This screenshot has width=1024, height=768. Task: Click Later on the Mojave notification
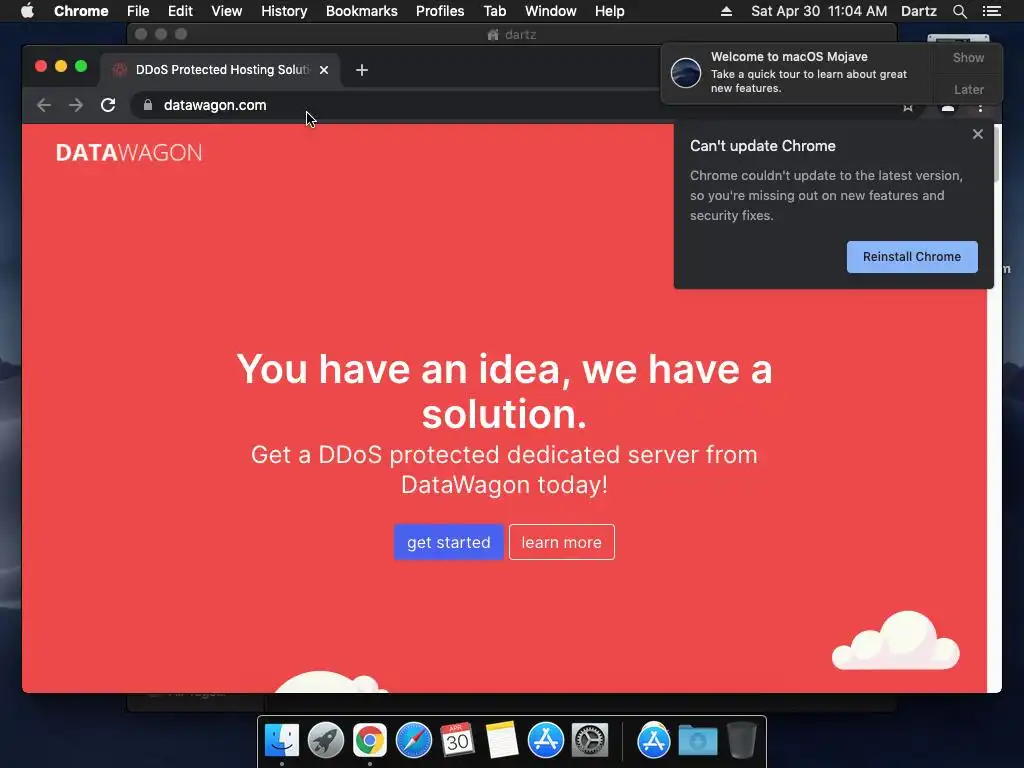point(968,89)
